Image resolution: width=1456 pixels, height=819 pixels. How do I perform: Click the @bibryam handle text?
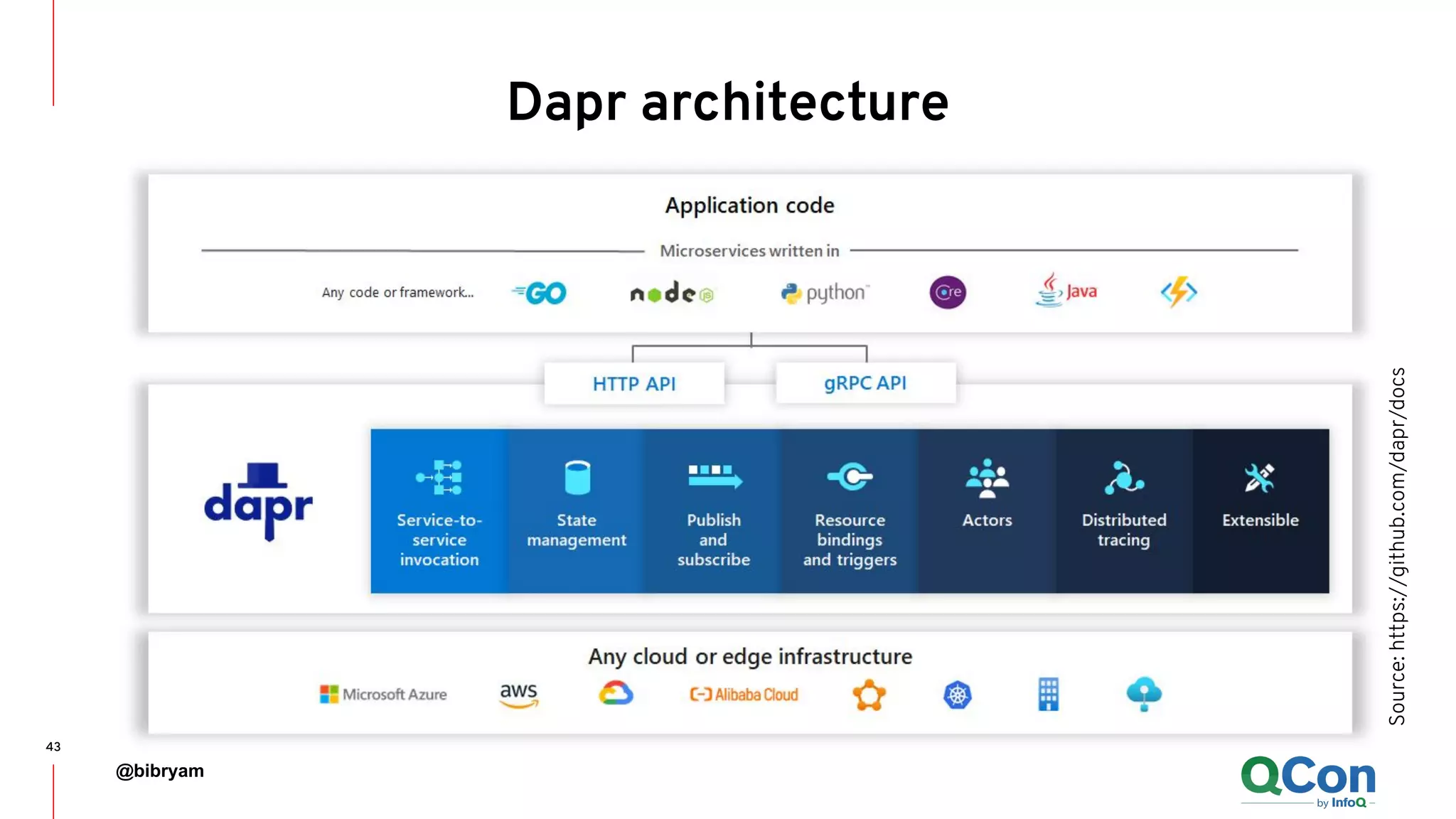point(160,771)
